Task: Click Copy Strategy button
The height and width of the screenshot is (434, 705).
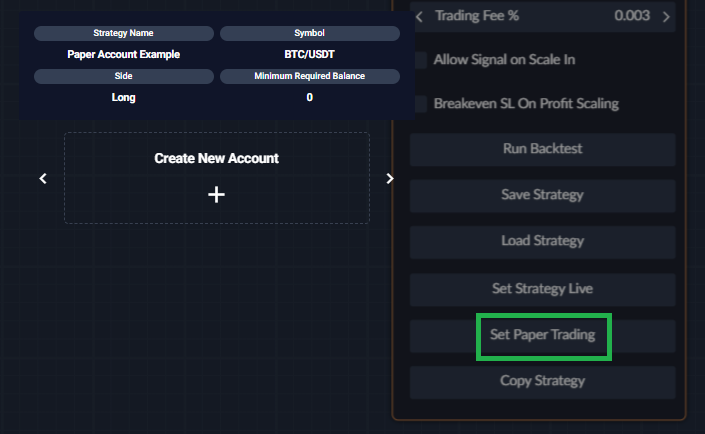Action: (x=542, y=382)
